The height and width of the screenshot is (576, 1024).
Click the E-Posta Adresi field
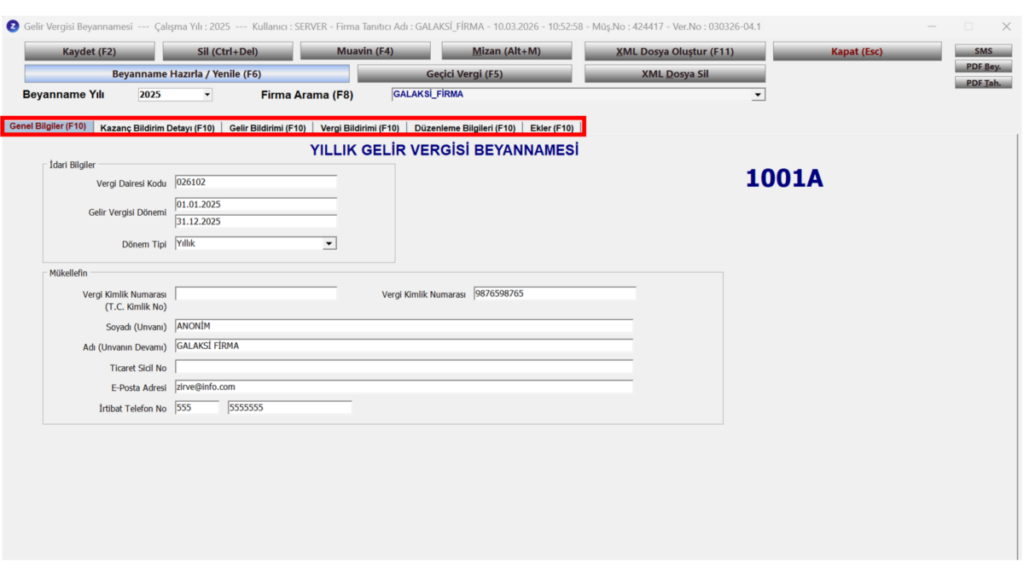[x=404, y=387]
